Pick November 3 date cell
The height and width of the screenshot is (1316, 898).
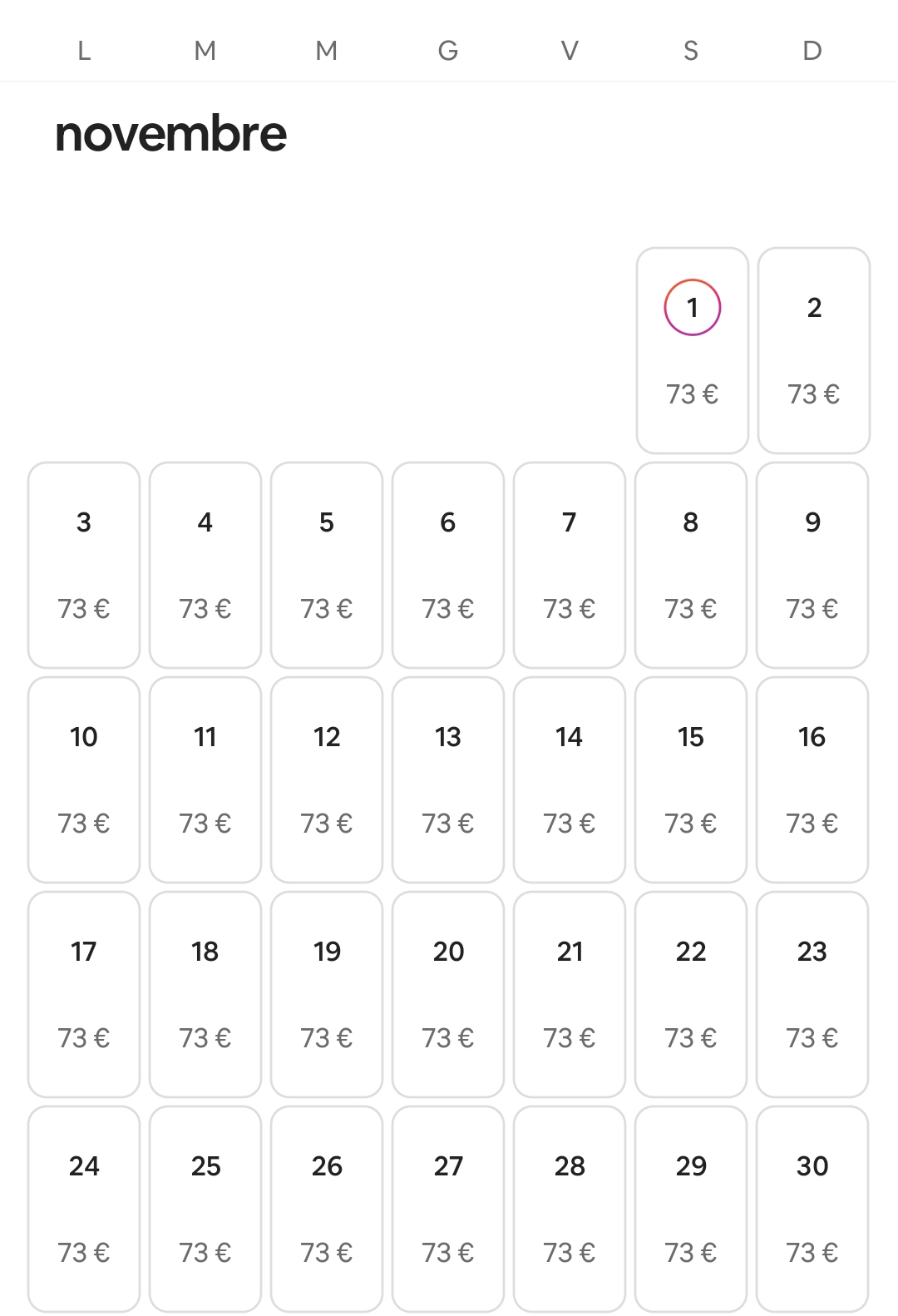pyautogui.click(x=84, y=565)
